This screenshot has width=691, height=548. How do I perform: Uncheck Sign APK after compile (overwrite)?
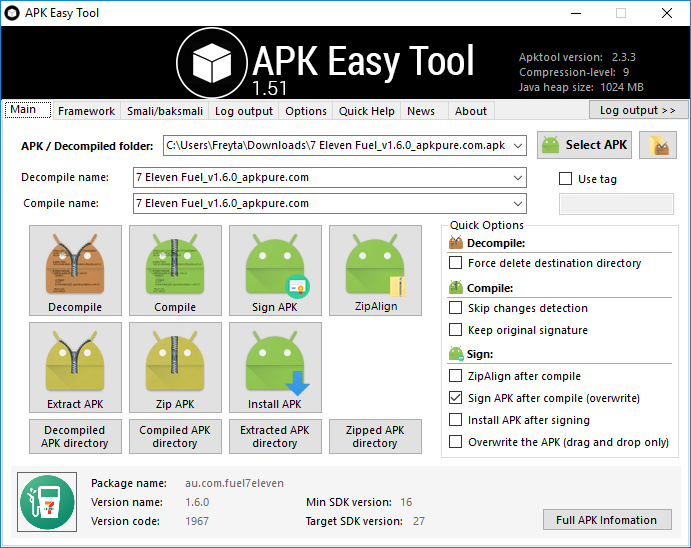click(455, 398)
